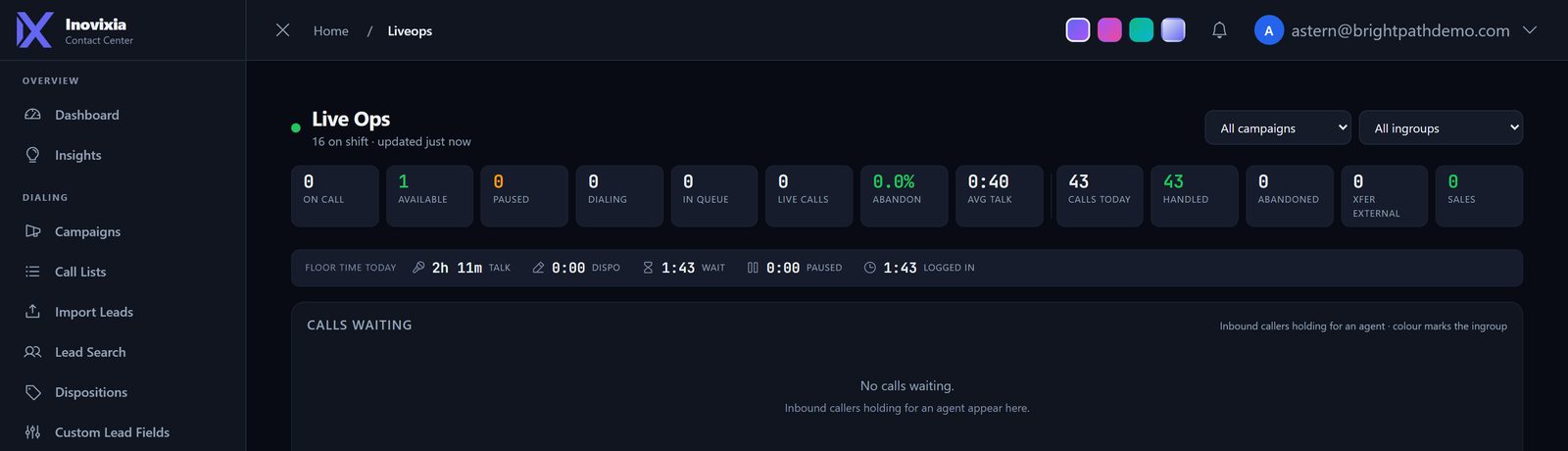Click the Live Calls stat card
This screenshot has width=1568, height=451.
click(x=809, y=196)
